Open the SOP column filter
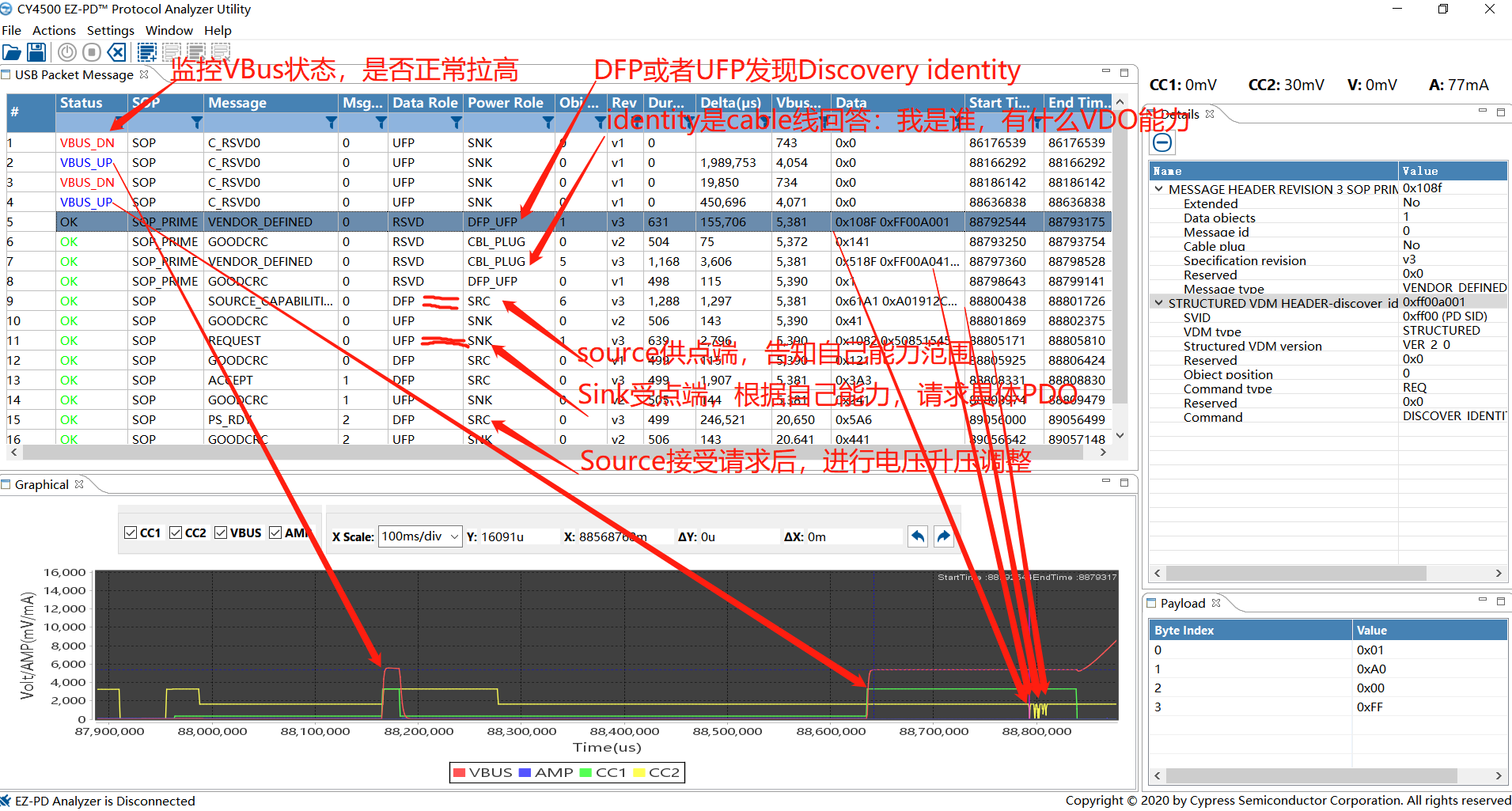 [197, 123]
